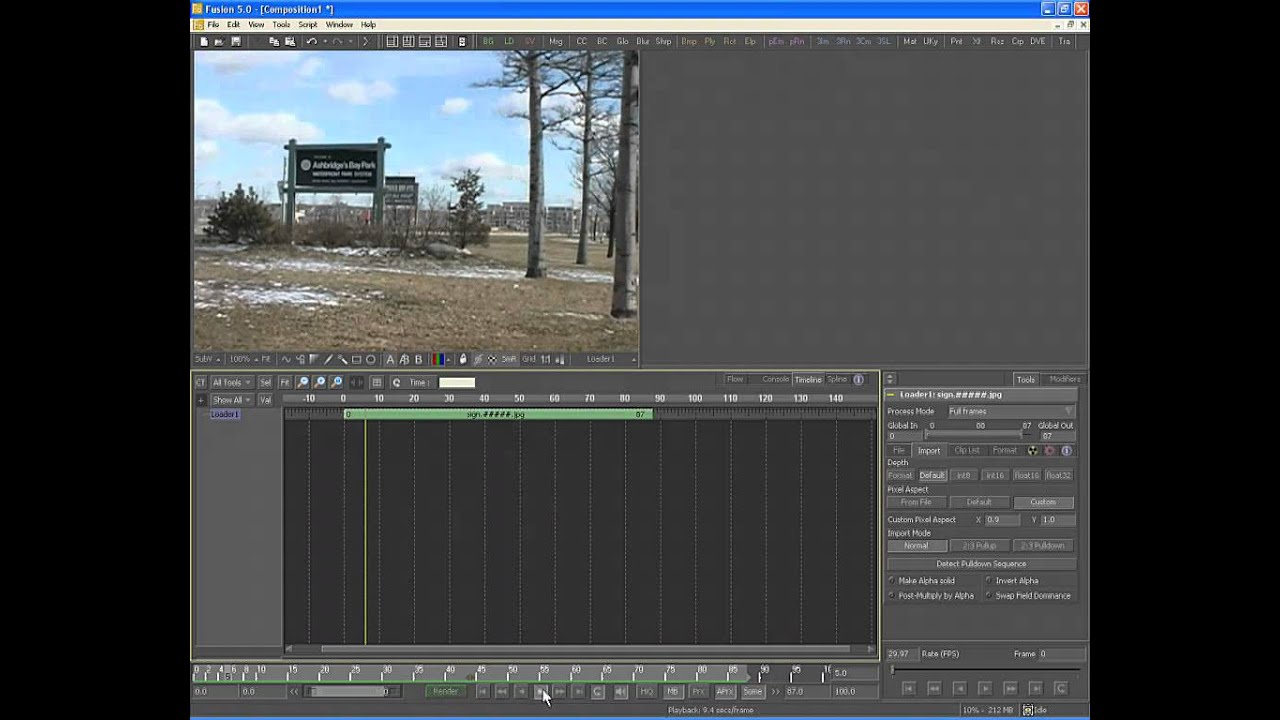The height and width of the screenshot is (720, 1280).
Task: Switch to the Spline tab
Action: tap(836, 379)
